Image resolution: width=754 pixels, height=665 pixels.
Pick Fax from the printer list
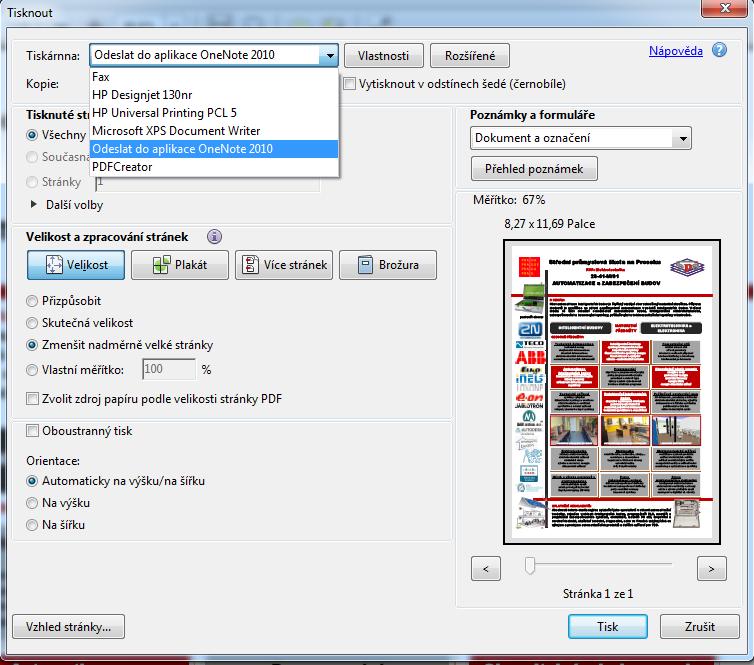click(214, 77)
